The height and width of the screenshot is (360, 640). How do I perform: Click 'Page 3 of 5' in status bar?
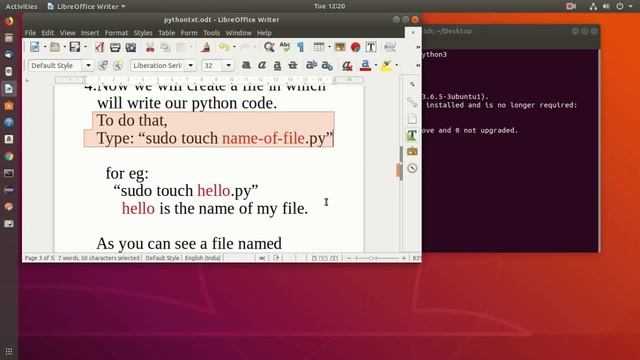point(39,258)
